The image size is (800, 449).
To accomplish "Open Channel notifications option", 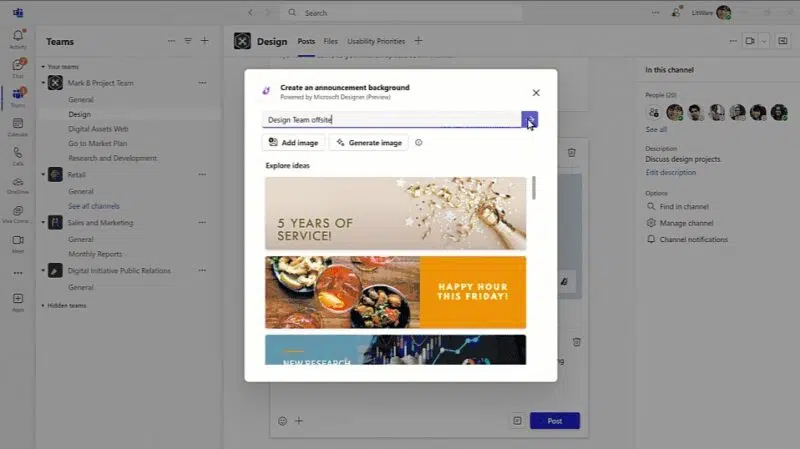I will (x=687, y=239).
